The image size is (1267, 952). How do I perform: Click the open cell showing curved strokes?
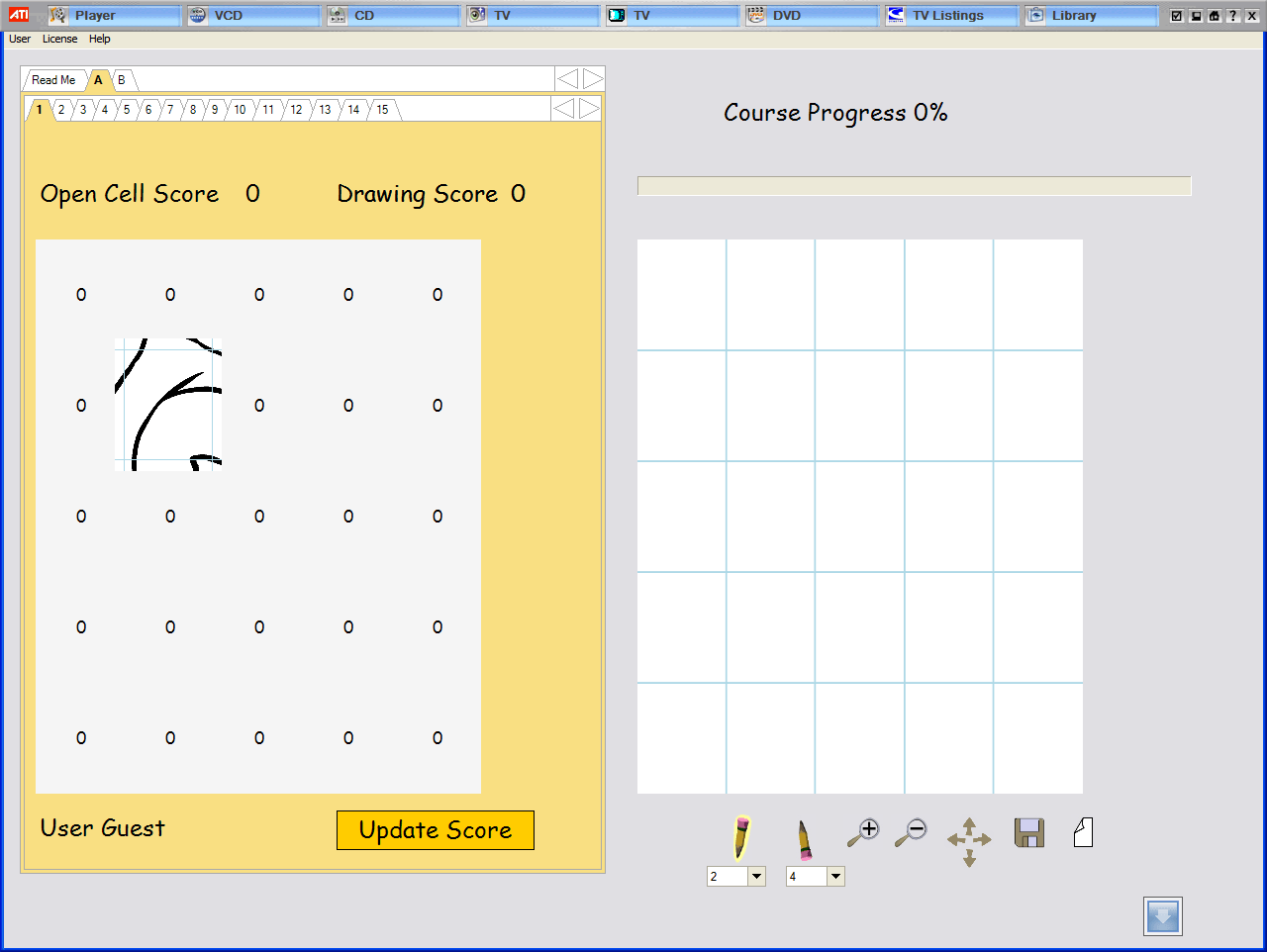pyautogui.click(x=168, y=405)
